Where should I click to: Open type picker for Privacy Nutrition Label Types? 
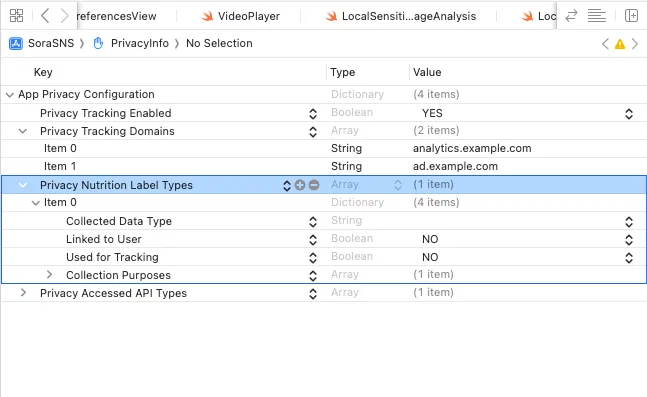(x=398, y=185)
